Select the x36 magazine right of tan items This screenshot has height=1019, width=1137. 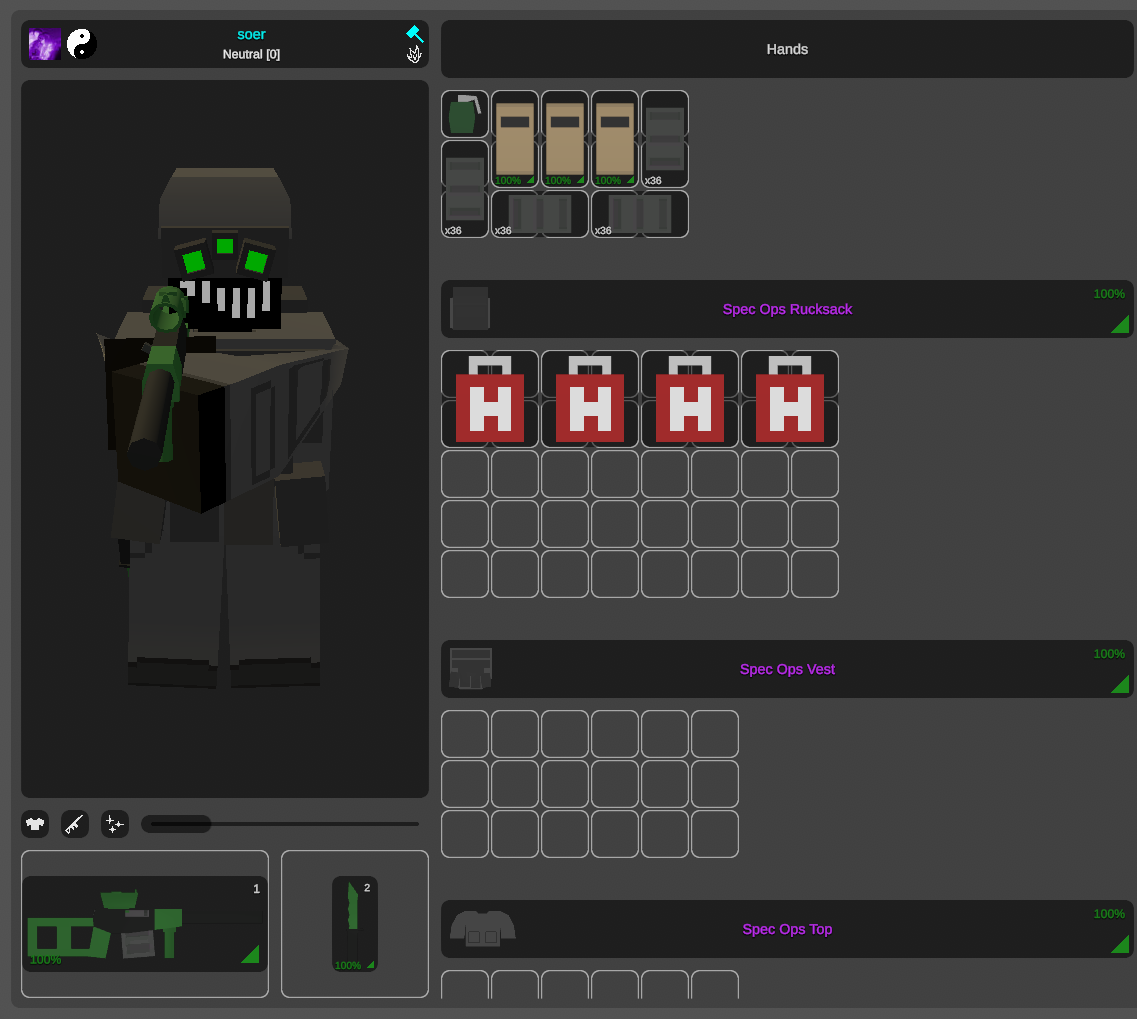click(665, 139)
